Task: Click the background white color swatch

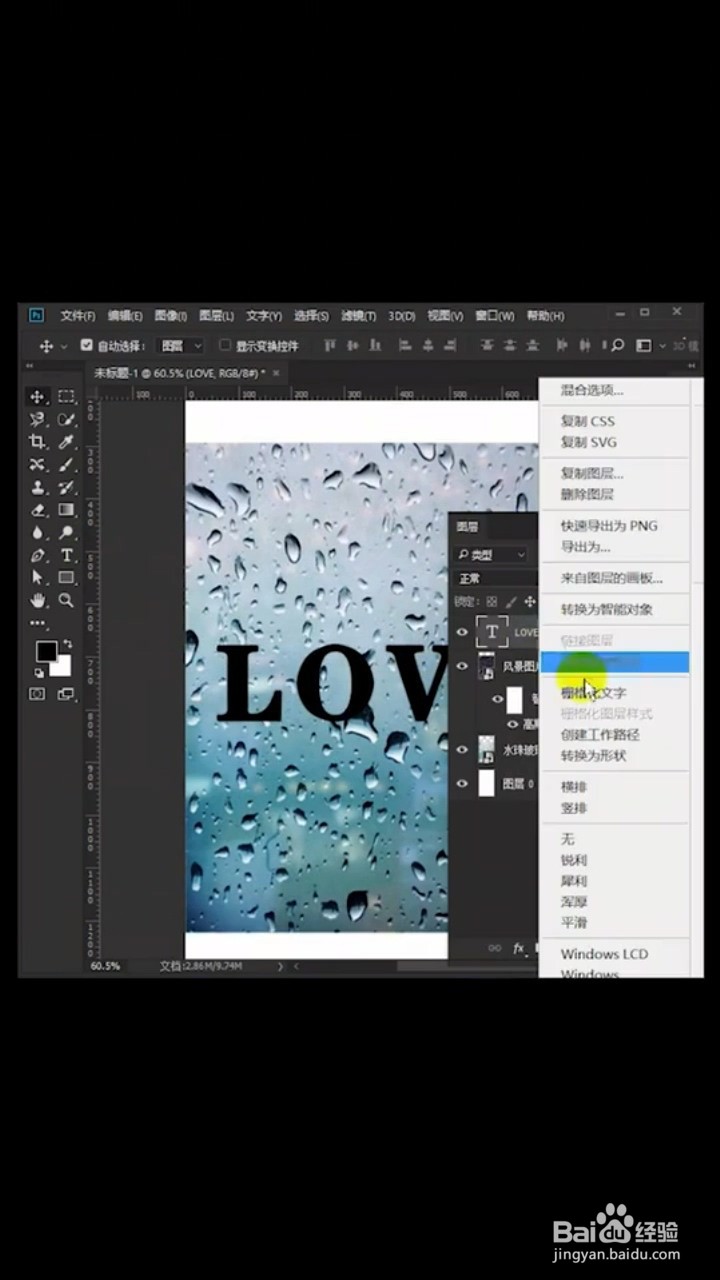Action: click(x=64, y=668)
